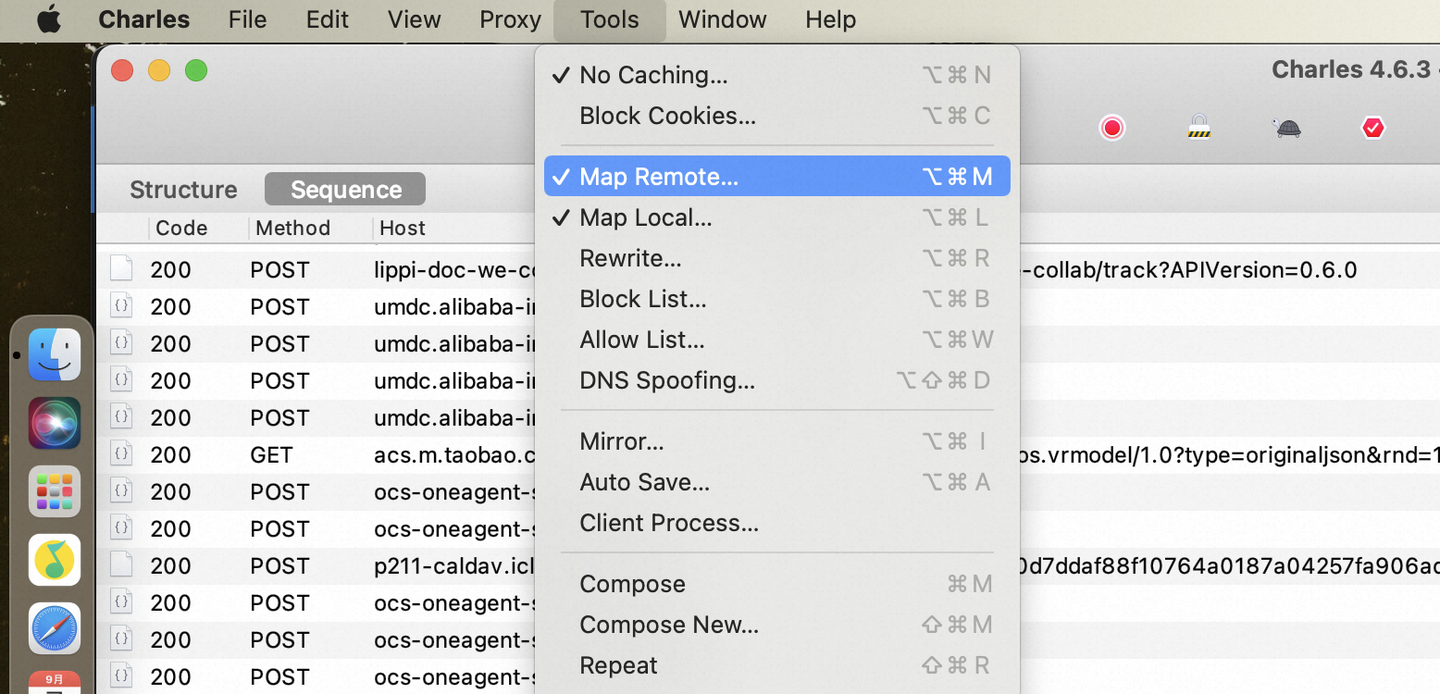This screenshot has width=1440, height=694.
Task: Toggle the checked Map Local option
Action: pyautogui.click(x=646, y=218)
